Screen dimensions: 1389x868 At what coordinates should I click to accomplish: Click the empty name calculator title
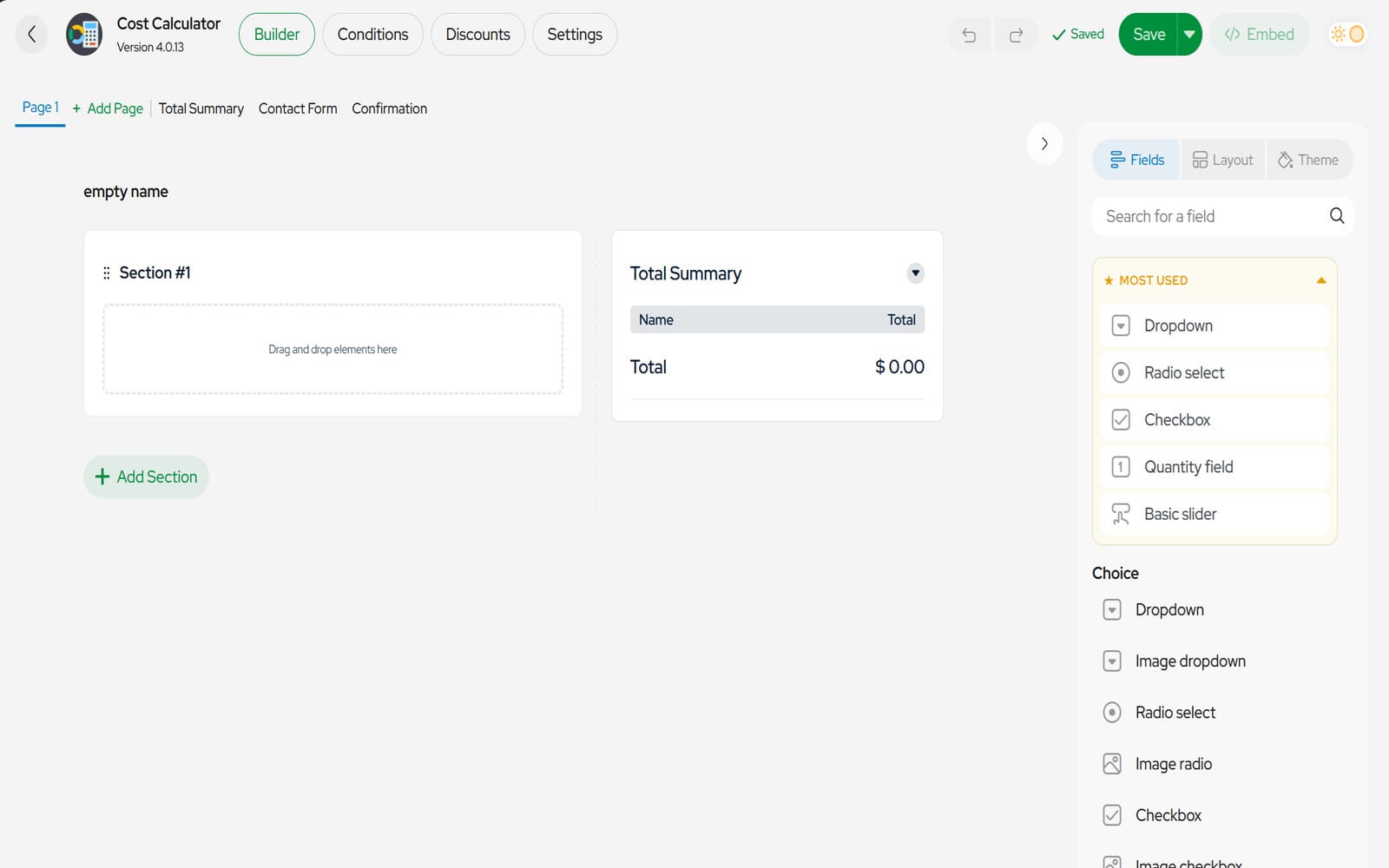(126, 192)
